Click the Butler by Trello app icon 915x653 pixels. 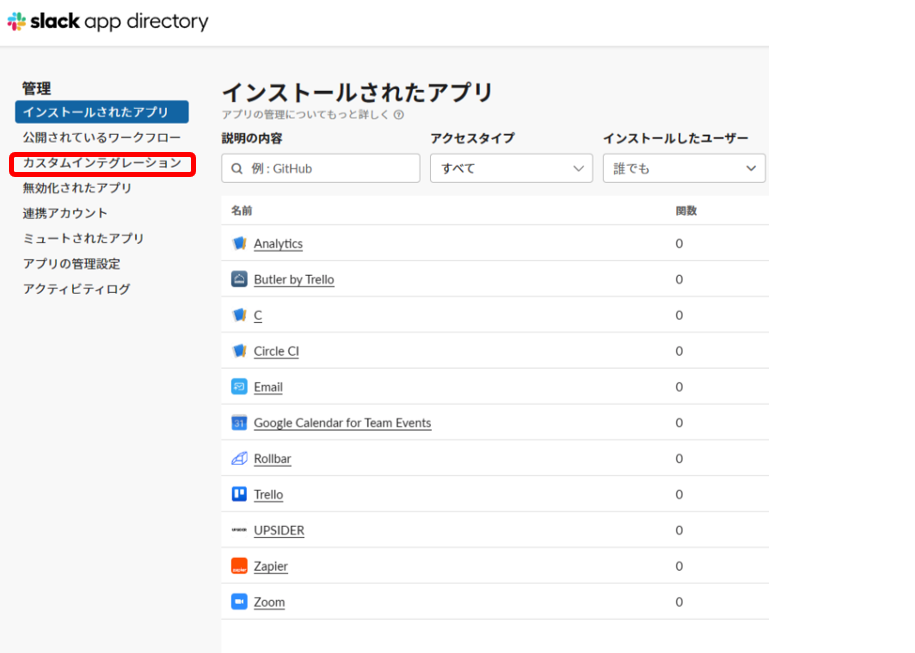239,279
